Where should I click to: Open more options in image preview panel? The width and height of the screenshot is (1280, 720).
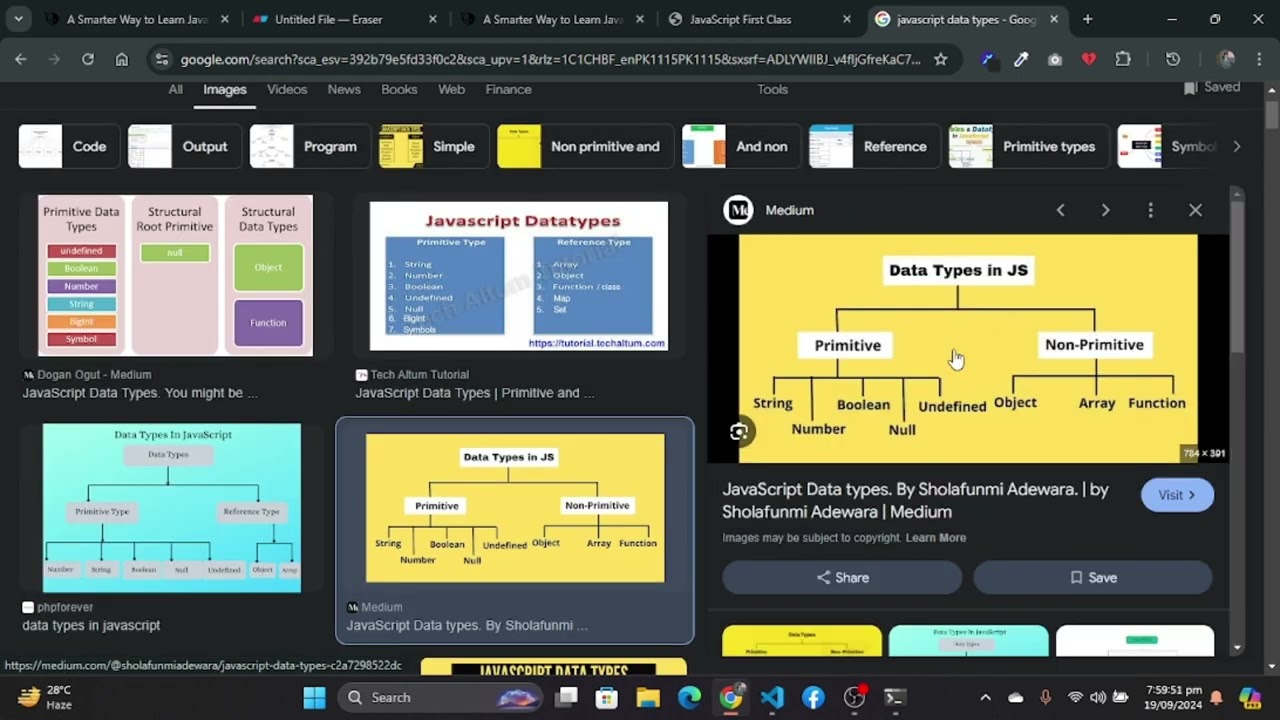coord(1150,210)
